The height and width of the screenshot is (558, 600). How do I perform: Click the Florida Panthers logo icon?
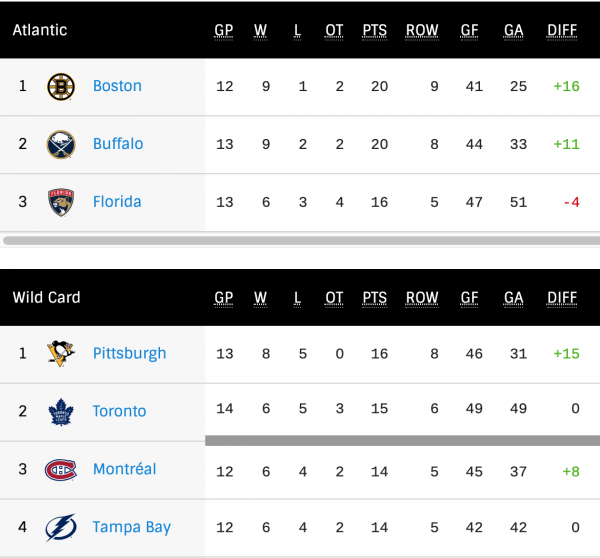click(61, 202)
